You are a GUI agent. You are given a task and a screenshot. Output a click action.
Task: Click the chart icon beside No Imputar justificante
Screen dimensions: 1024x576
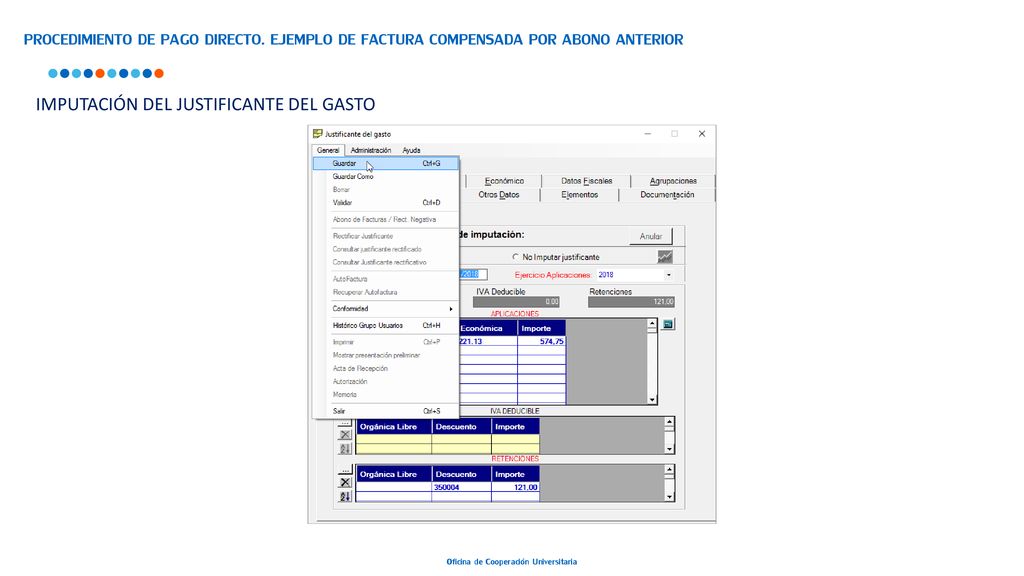(665, 257)
